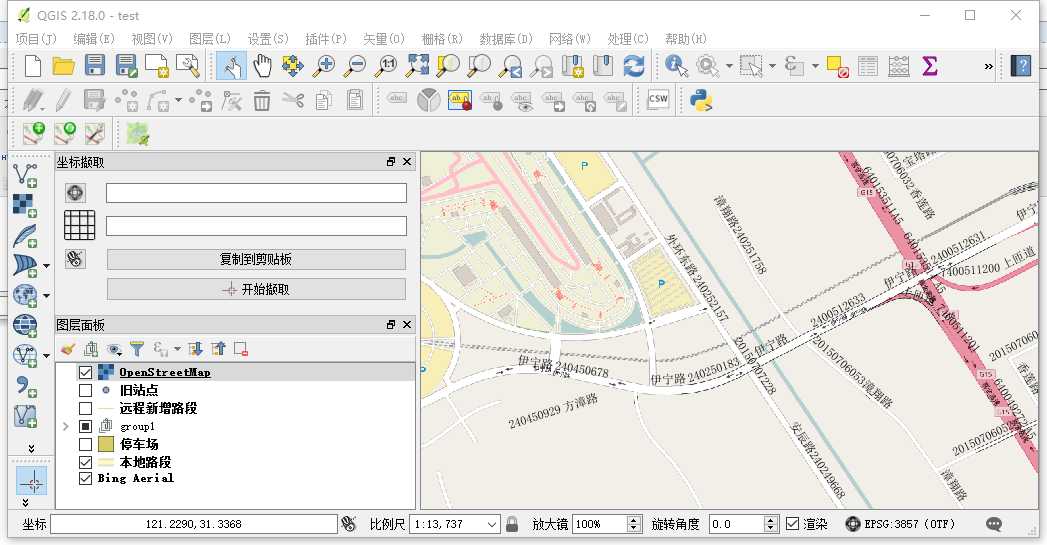
Task: Open identify options dropdown arrow
Action: [728, 65]
